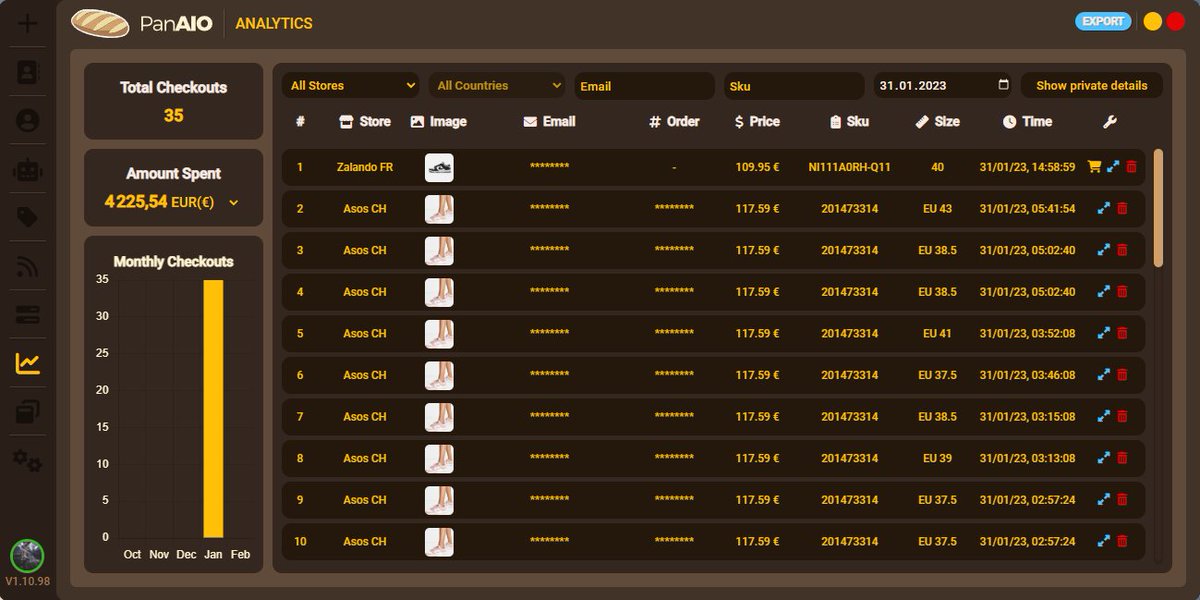Screen dimensions: 1200x600
Task: Select the analytics chart sidebar icon
Action: (x=28, y=364)
